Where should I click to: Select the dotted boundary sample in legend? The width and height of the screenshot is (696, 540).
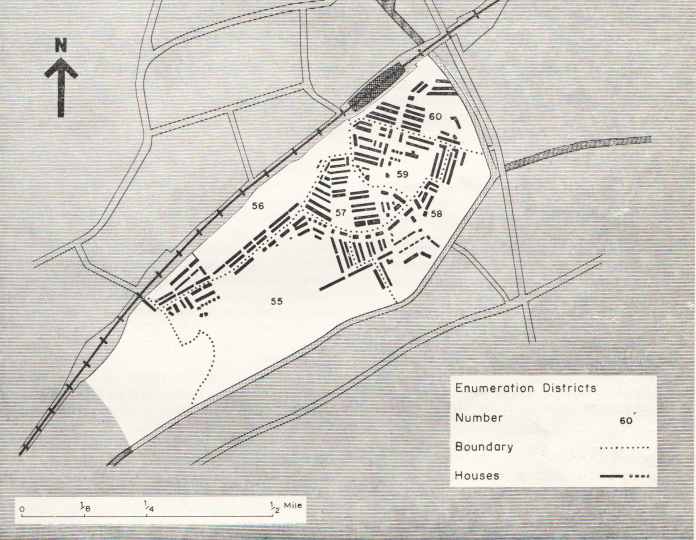pyautogui.click(x=620, y=447)
